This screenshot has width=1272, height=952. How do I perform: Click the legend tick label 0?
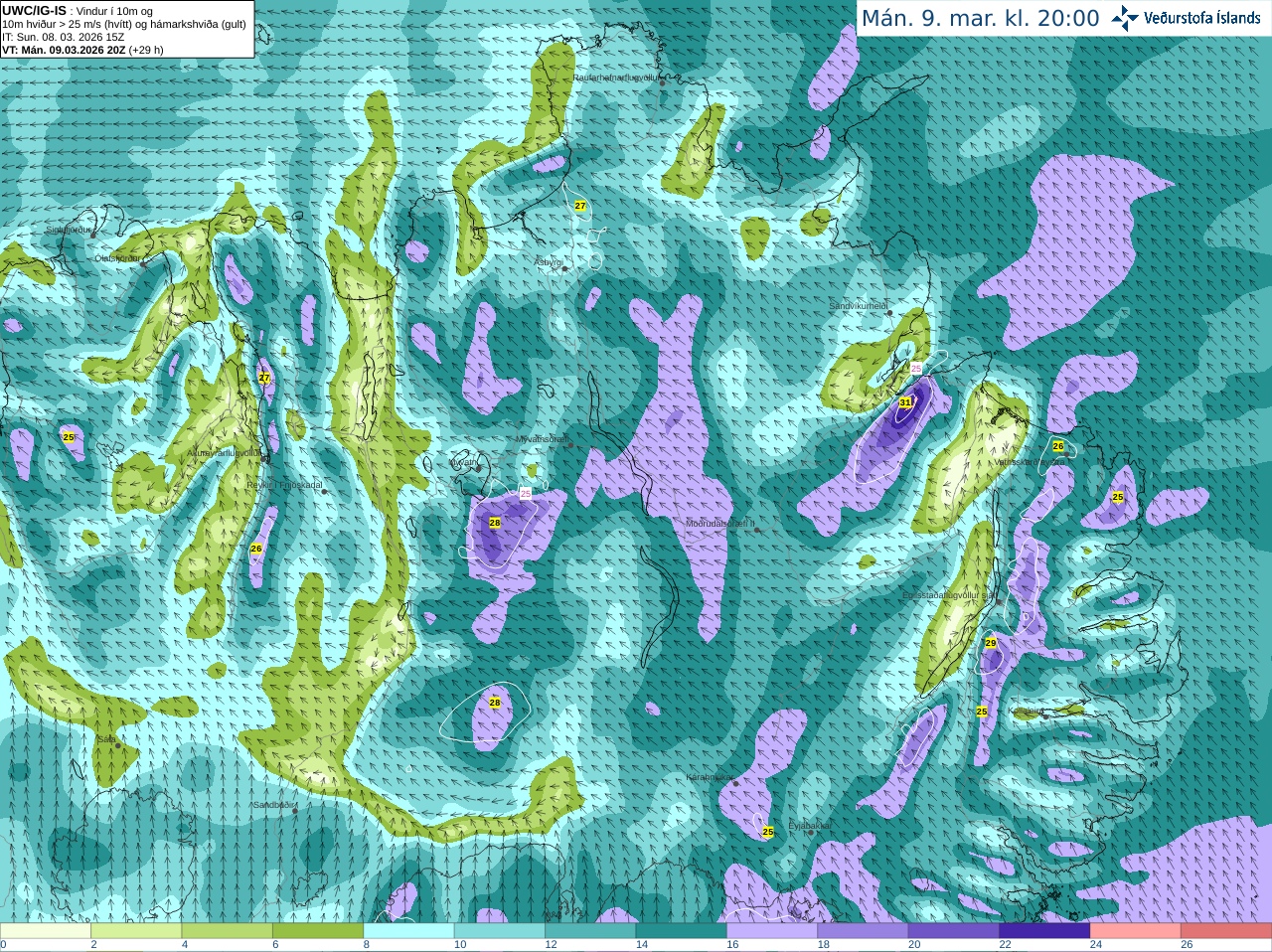coord(3,944)
